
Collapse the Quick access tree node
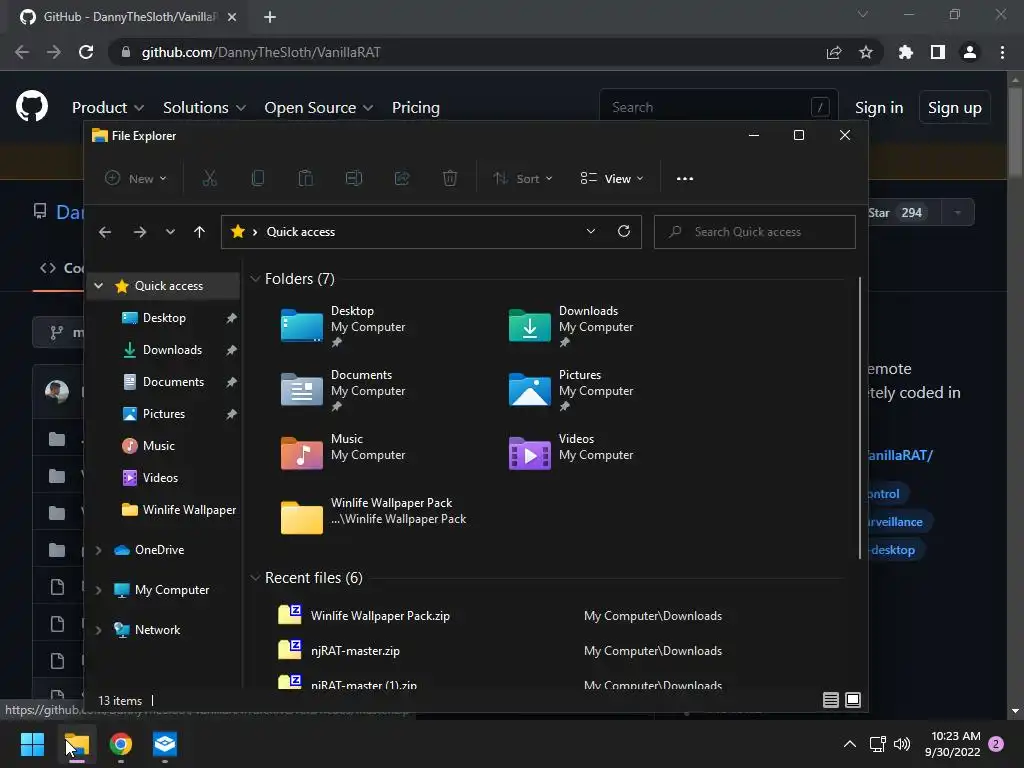point(99,285)
